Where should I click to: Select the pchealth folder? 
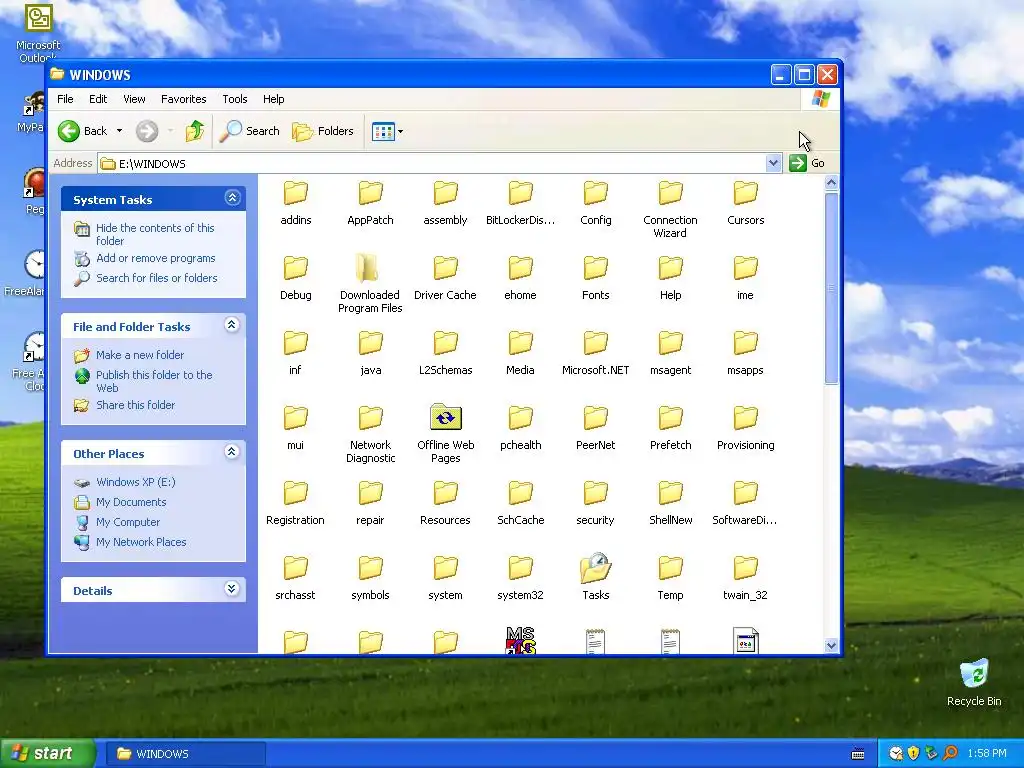520,428
